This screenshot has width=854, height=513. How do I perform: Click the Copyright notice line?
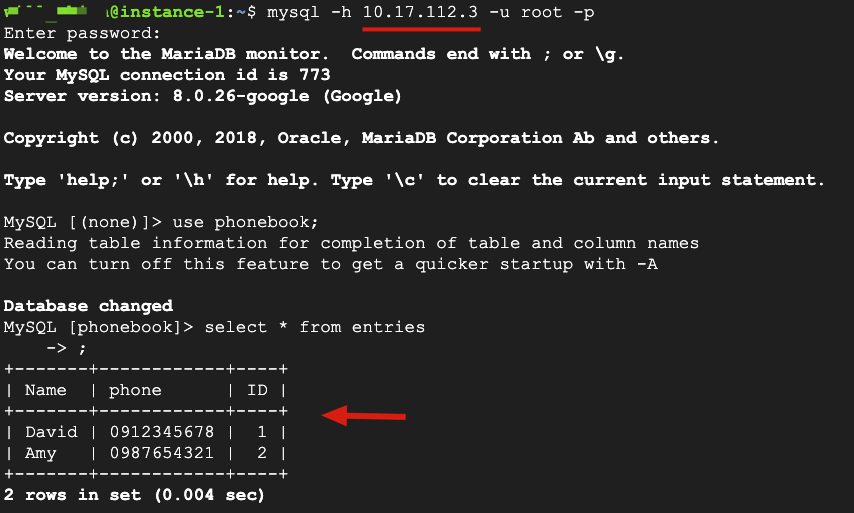point(360,138)
